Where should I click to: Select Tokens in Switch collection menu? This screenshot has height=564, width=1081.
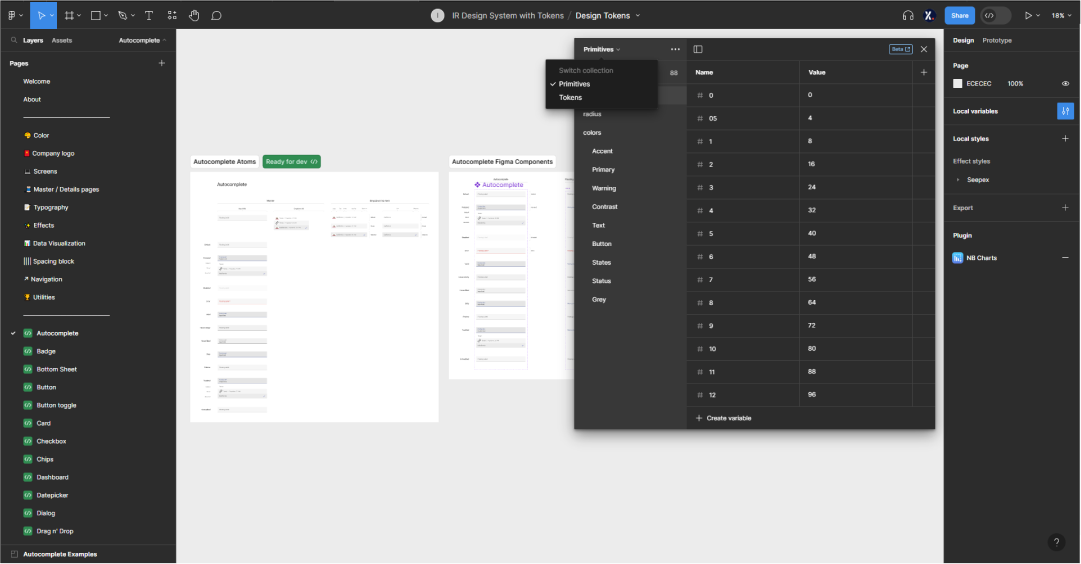tap(570, 98)
